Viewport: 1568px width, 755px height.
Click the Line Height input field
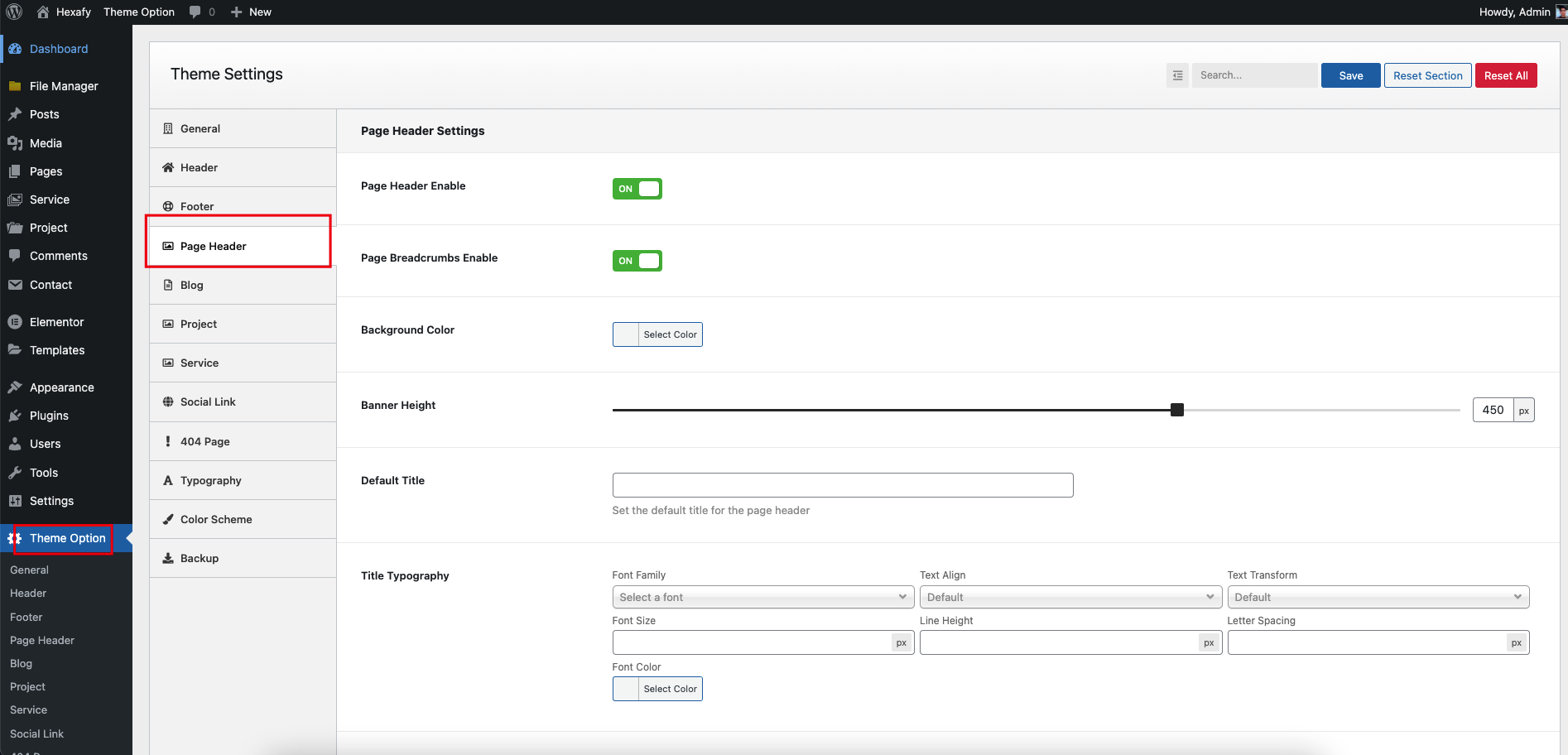(x=1060, y=642)
